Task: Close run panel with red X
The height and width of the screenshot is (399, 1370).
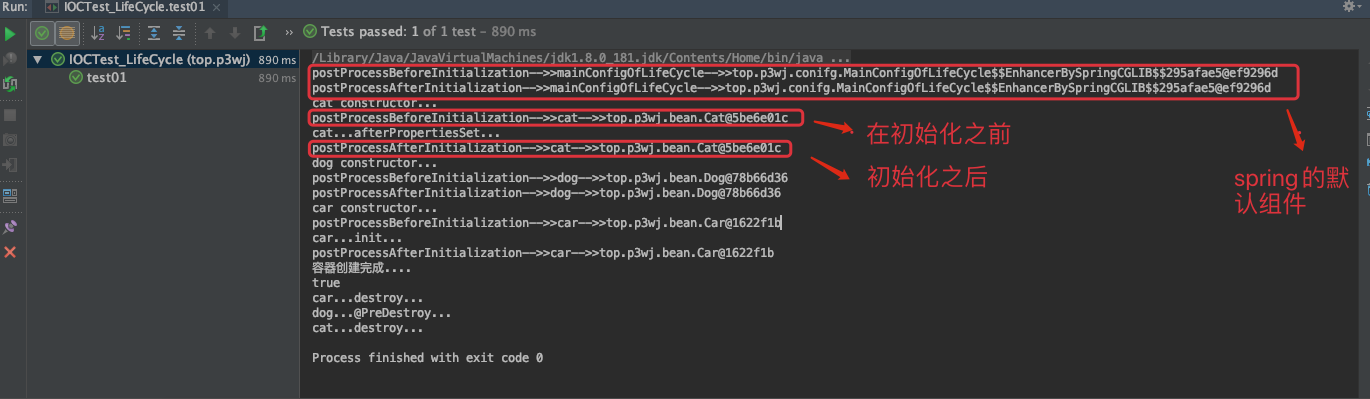Action: point(10,252)
